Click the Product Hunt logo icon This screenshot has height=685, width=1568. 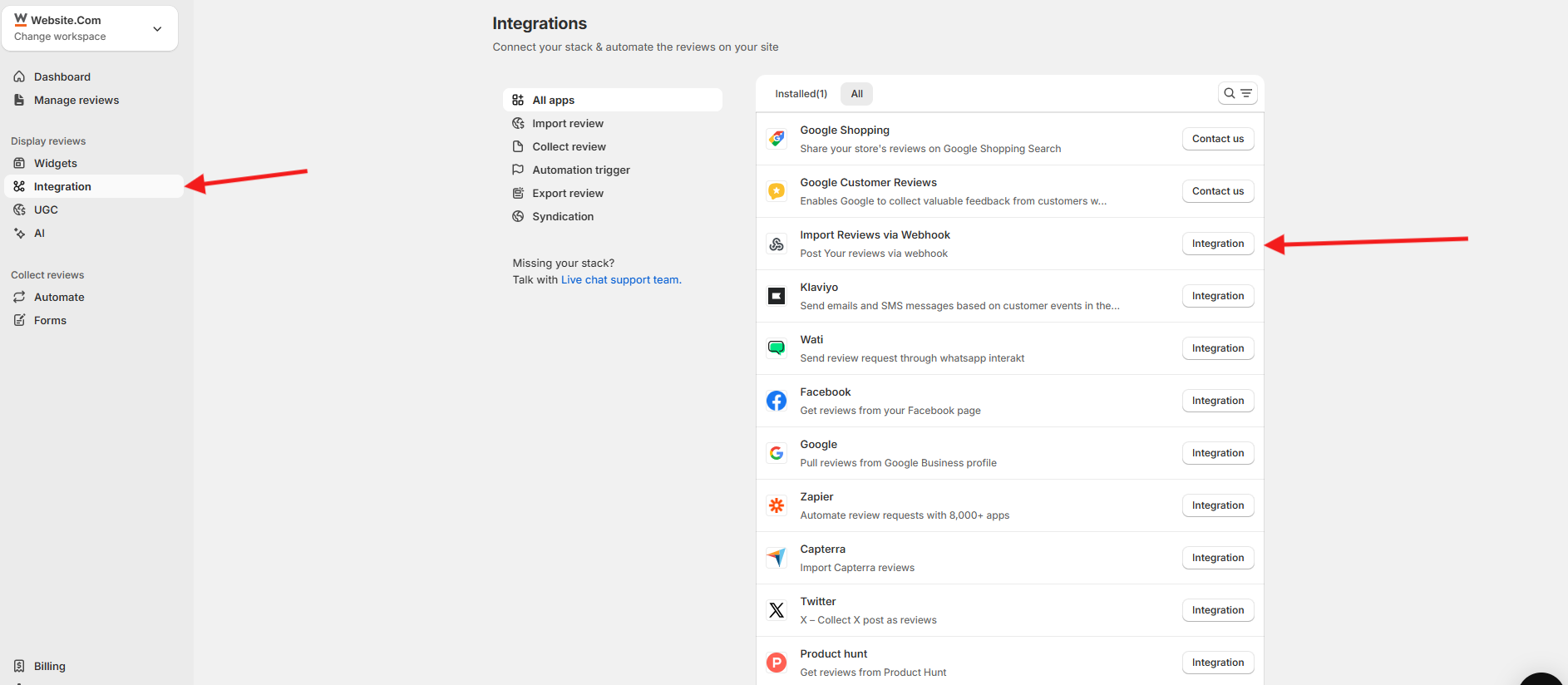[777, 663]
